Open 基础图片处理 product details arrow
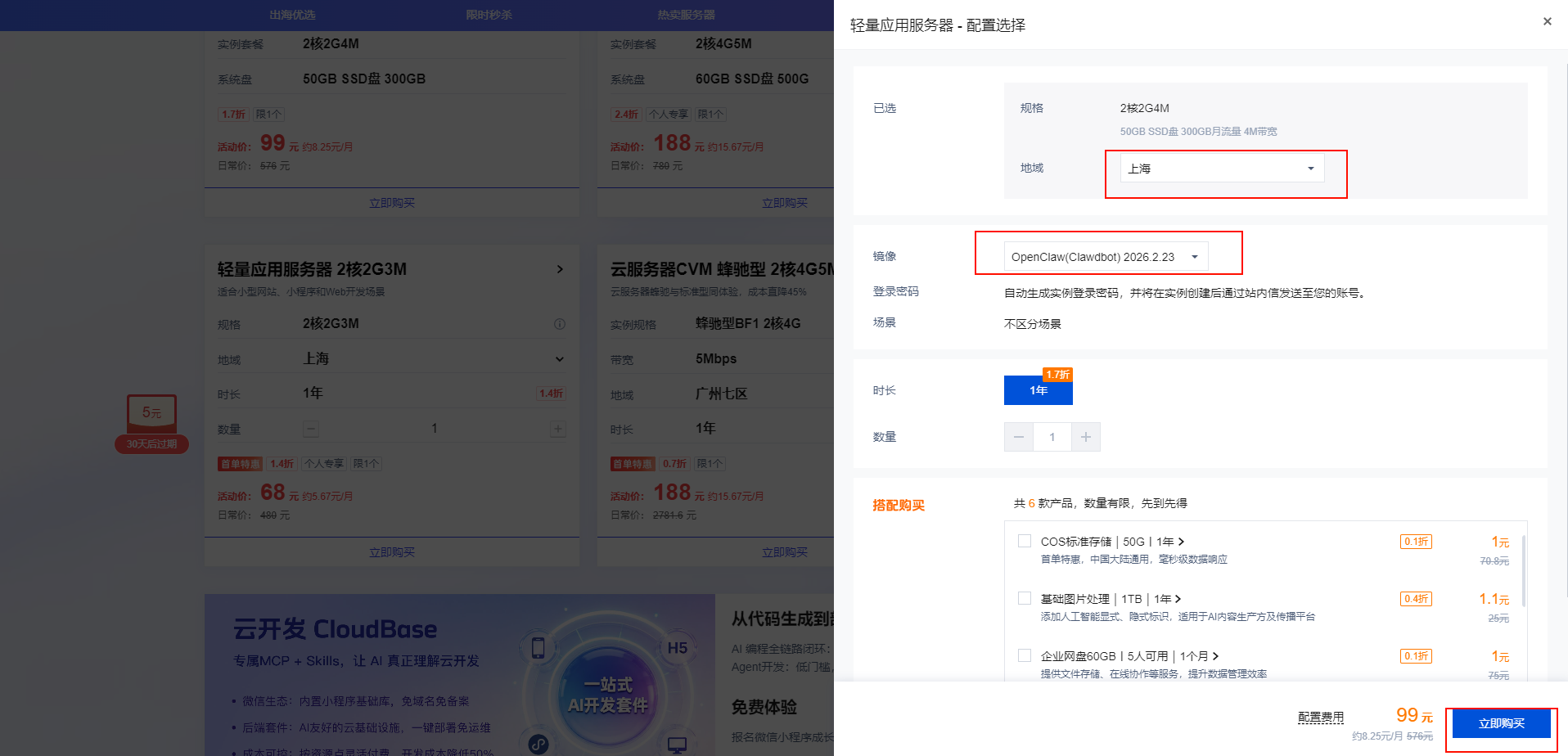 tap(1179, 598)
